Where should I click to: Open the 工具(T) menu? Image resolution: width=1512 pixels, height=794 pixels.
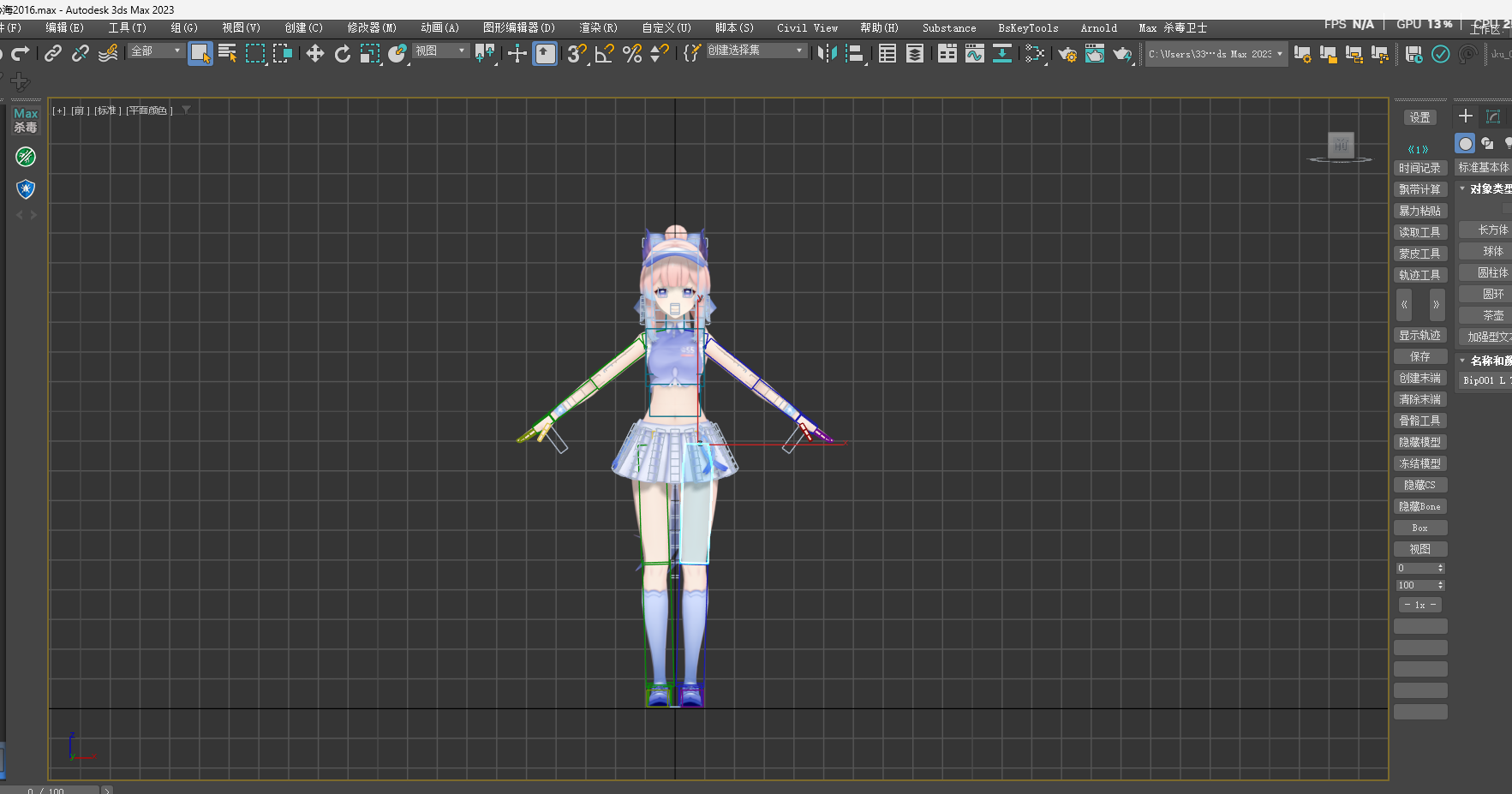(x=127, y=28)
